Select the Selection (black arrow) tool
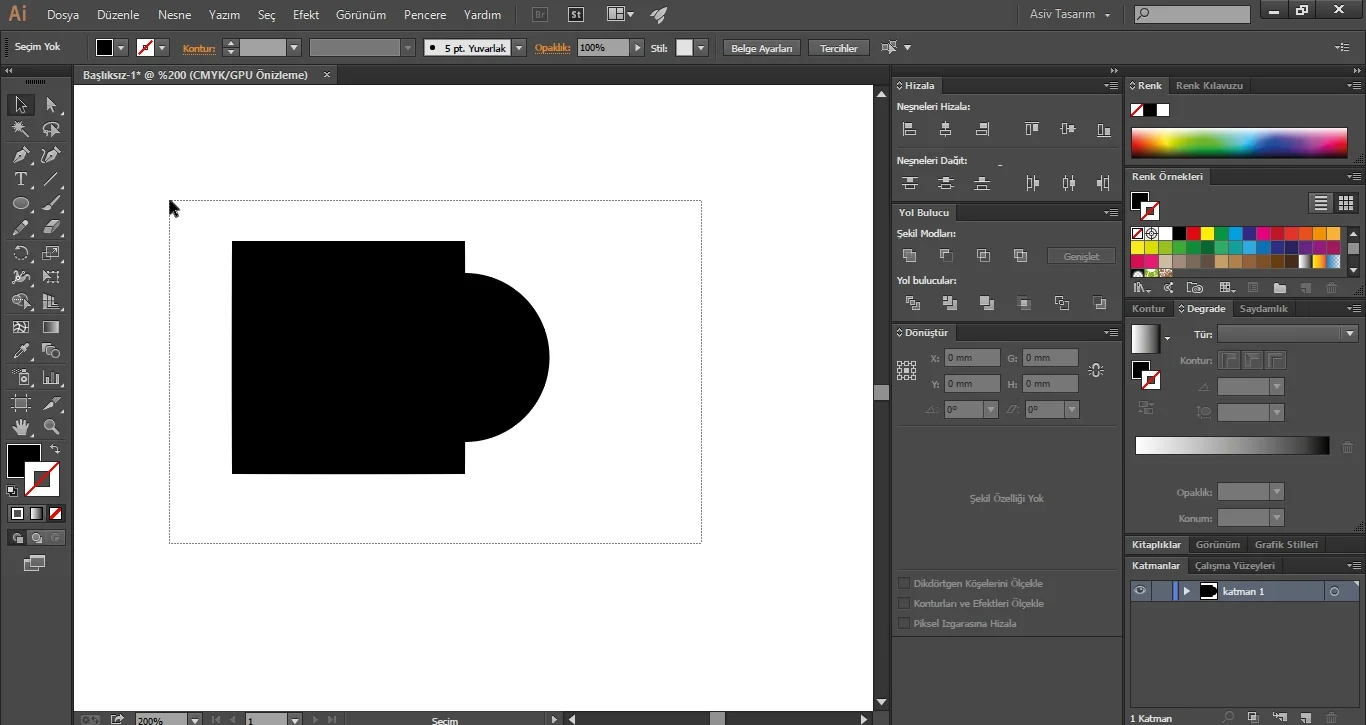The height and width of the screenshot is (725, 1366). (x=20, y=105)
